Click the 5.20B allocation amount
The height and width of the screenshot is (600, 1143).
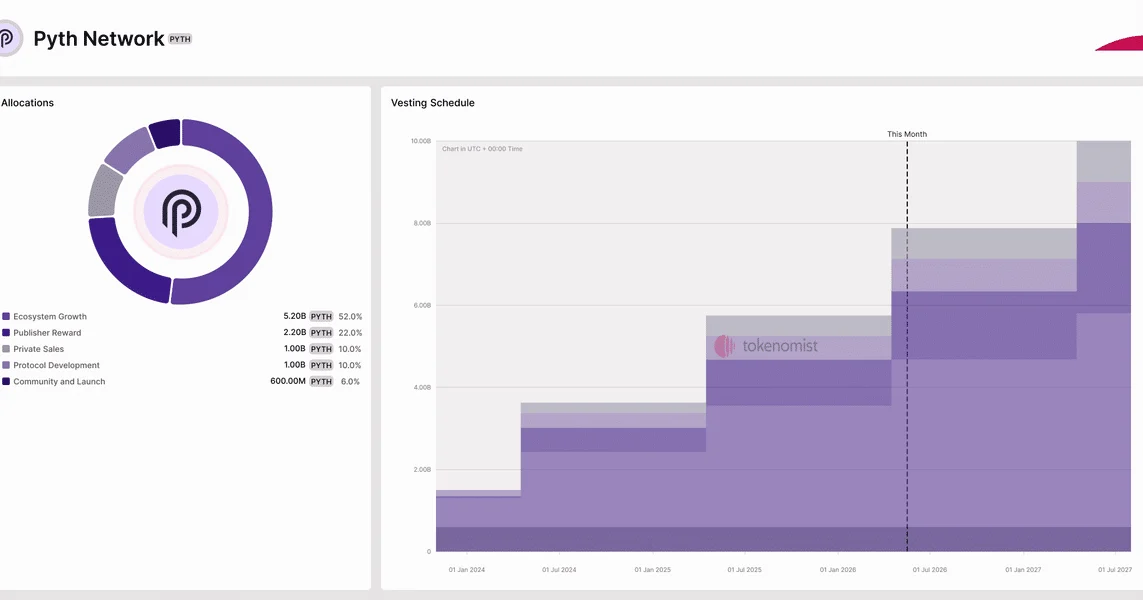coord(294,316)
